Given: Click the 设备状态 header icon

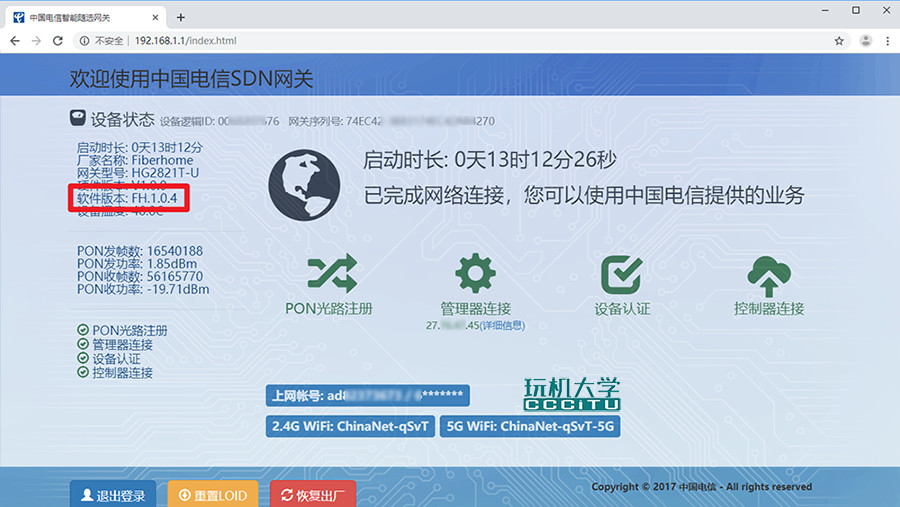Looking at the screenshot, I should tap(77, 118).
